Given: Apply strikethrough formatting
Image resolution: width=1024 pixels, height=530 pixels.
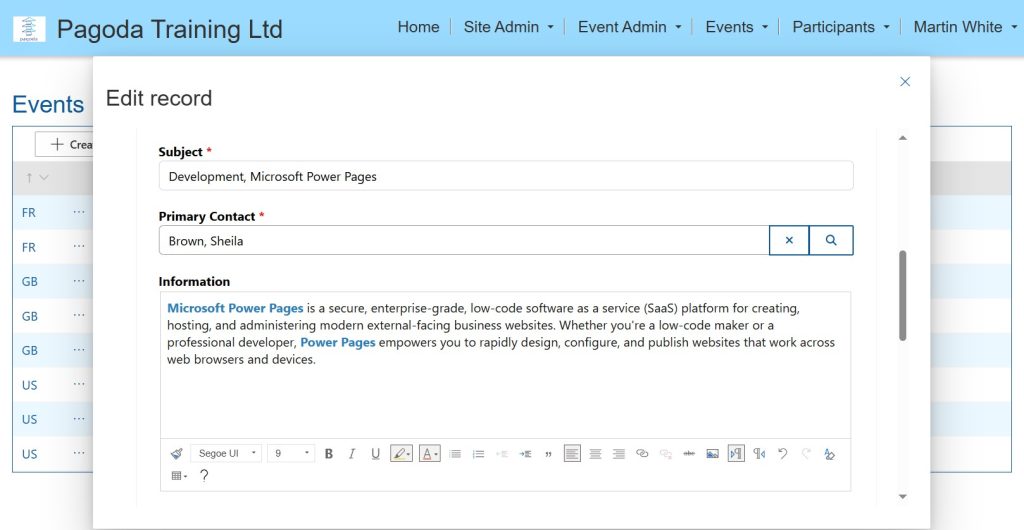Looking at the screenshot, I should click(689, 454).
